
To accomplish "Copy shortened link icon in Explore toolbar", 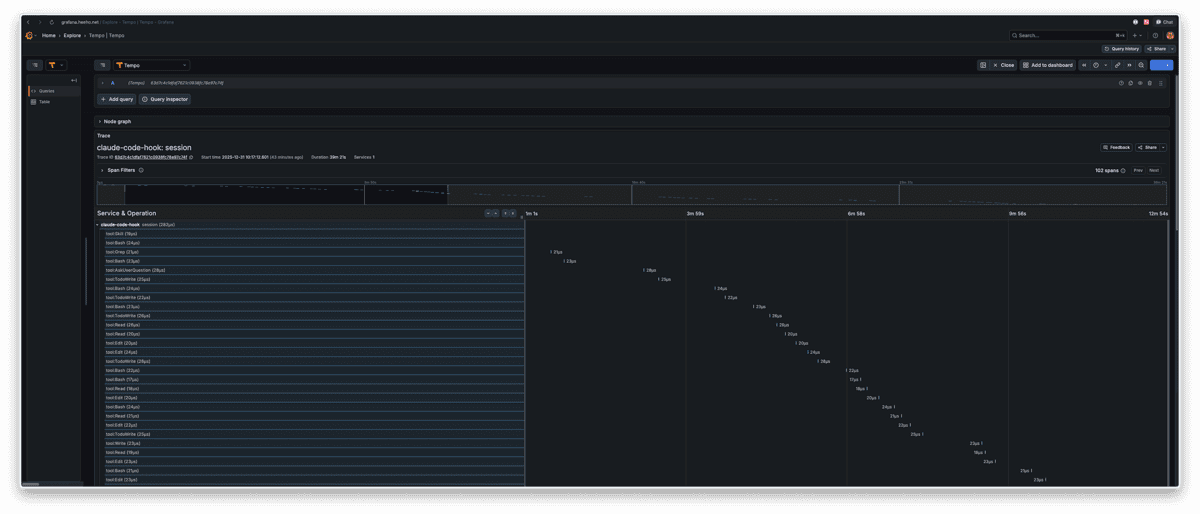I will coord(1117,65).
